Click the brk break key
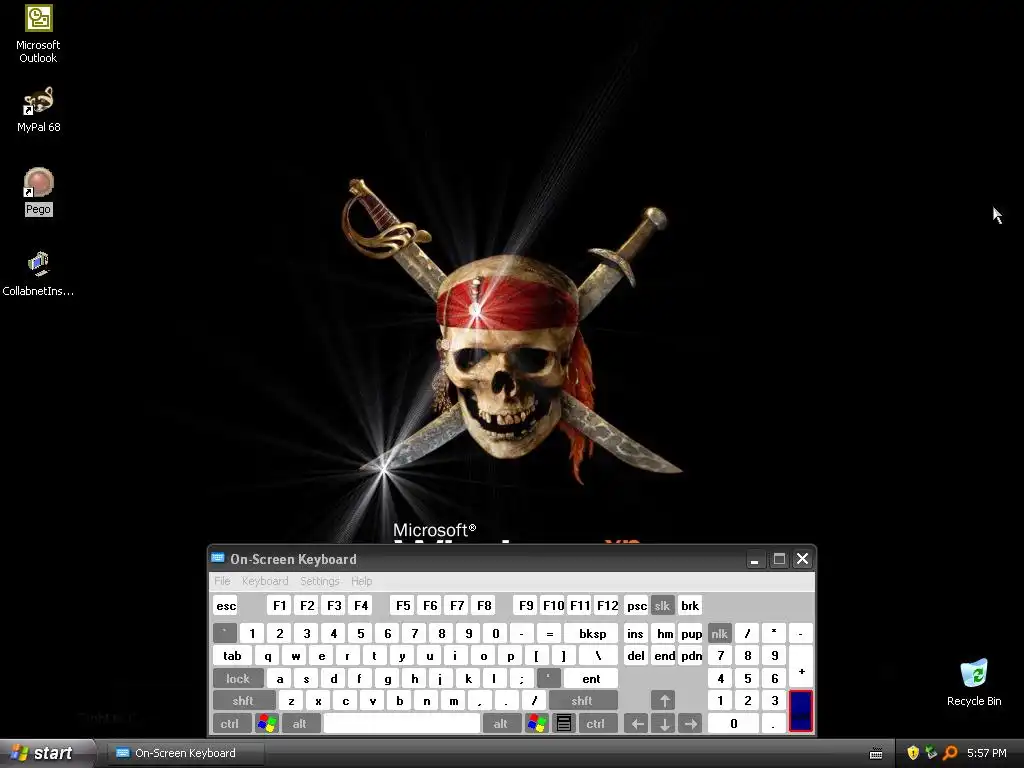Screen dimensions: 1024x768 pyautogui.click(x=690, y=605)
